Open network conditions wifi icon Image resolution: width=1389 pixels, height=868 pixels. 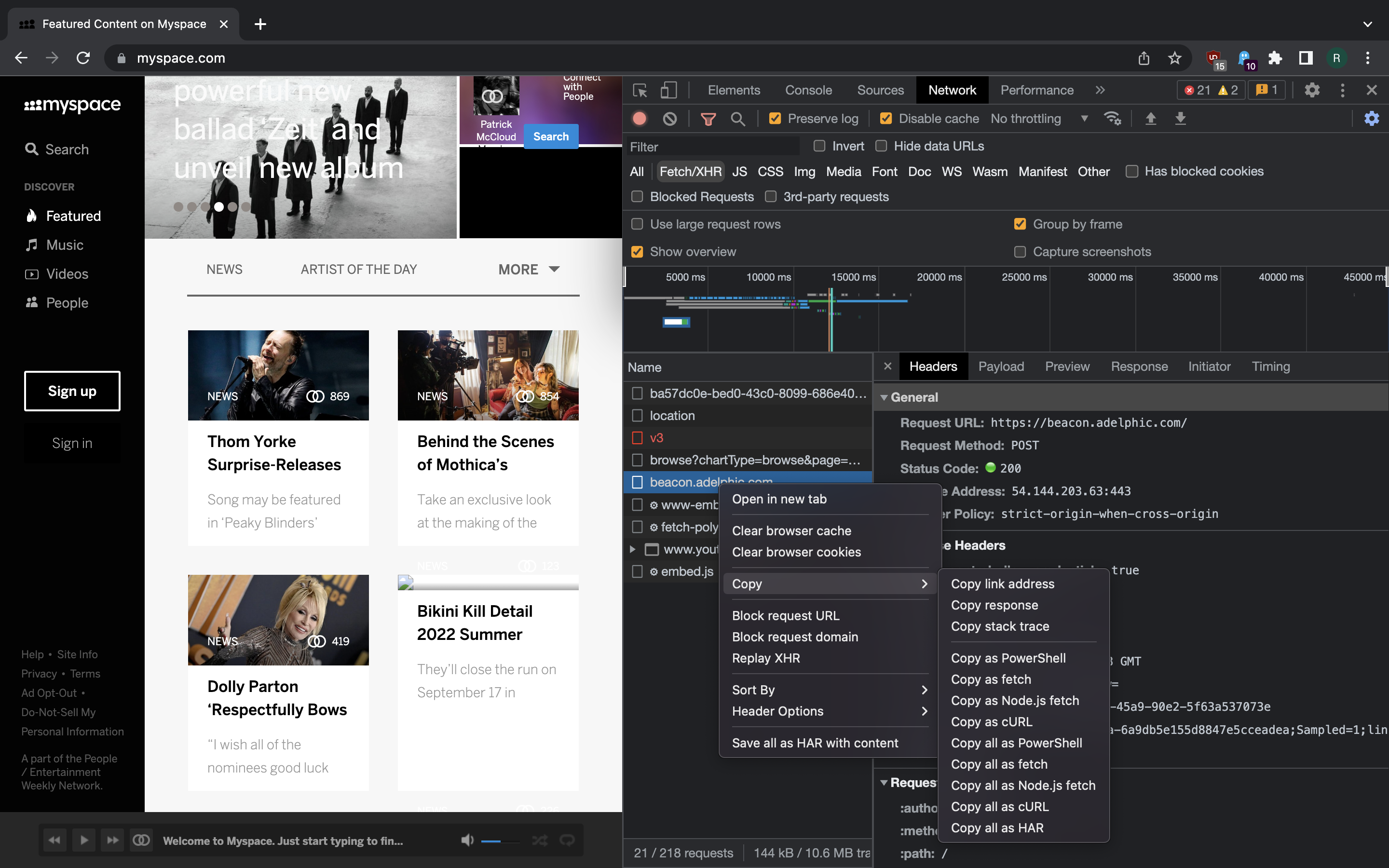coord(1112,119)
